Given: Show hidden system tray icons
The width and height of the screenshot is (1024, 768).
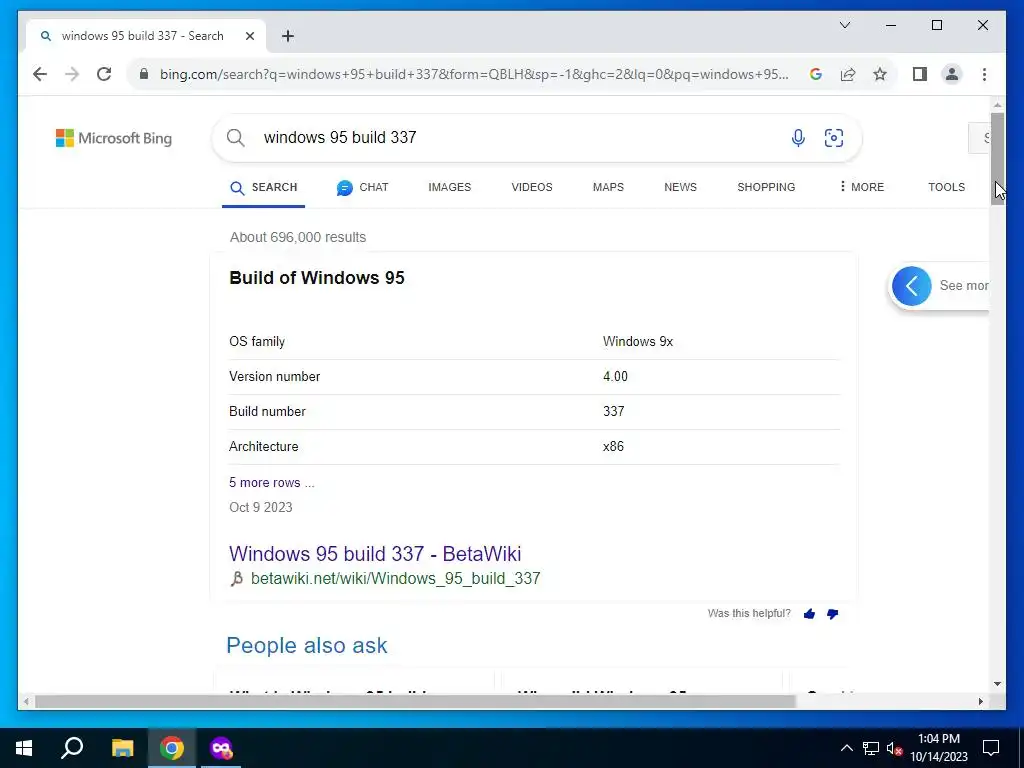Looking at the screenshot, I should tap(846, 748).
